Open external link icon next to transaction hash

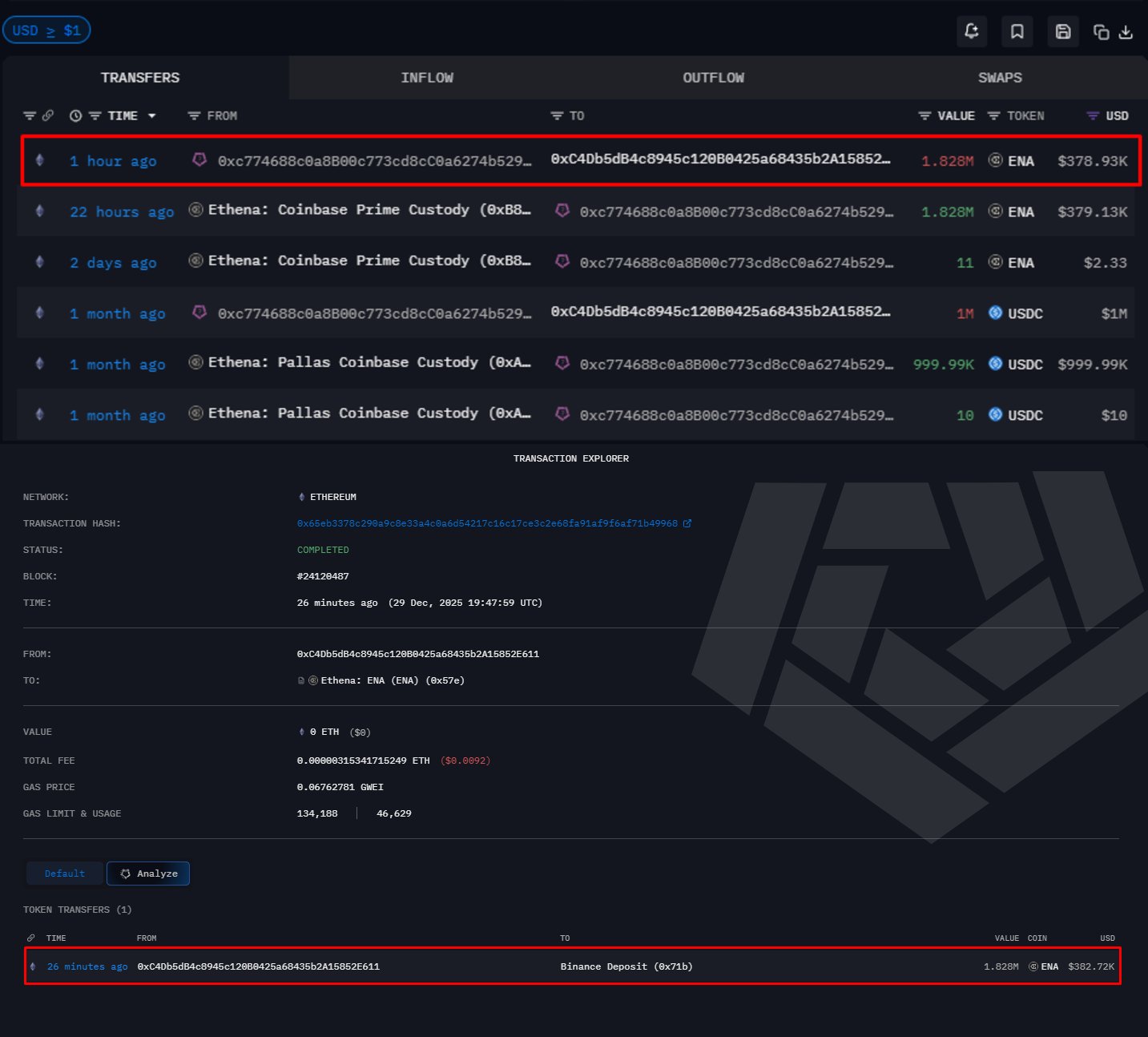[x=687, y=523]
